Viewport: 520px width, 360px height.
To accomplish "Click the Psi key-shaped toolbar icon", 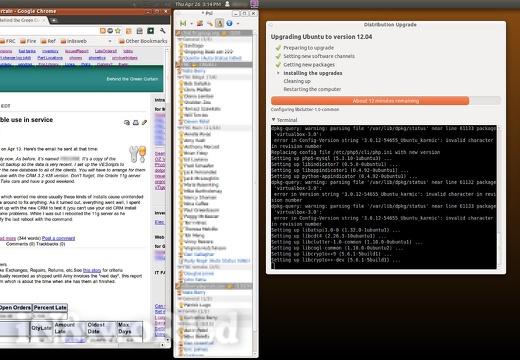I will [x=210, y=23].
